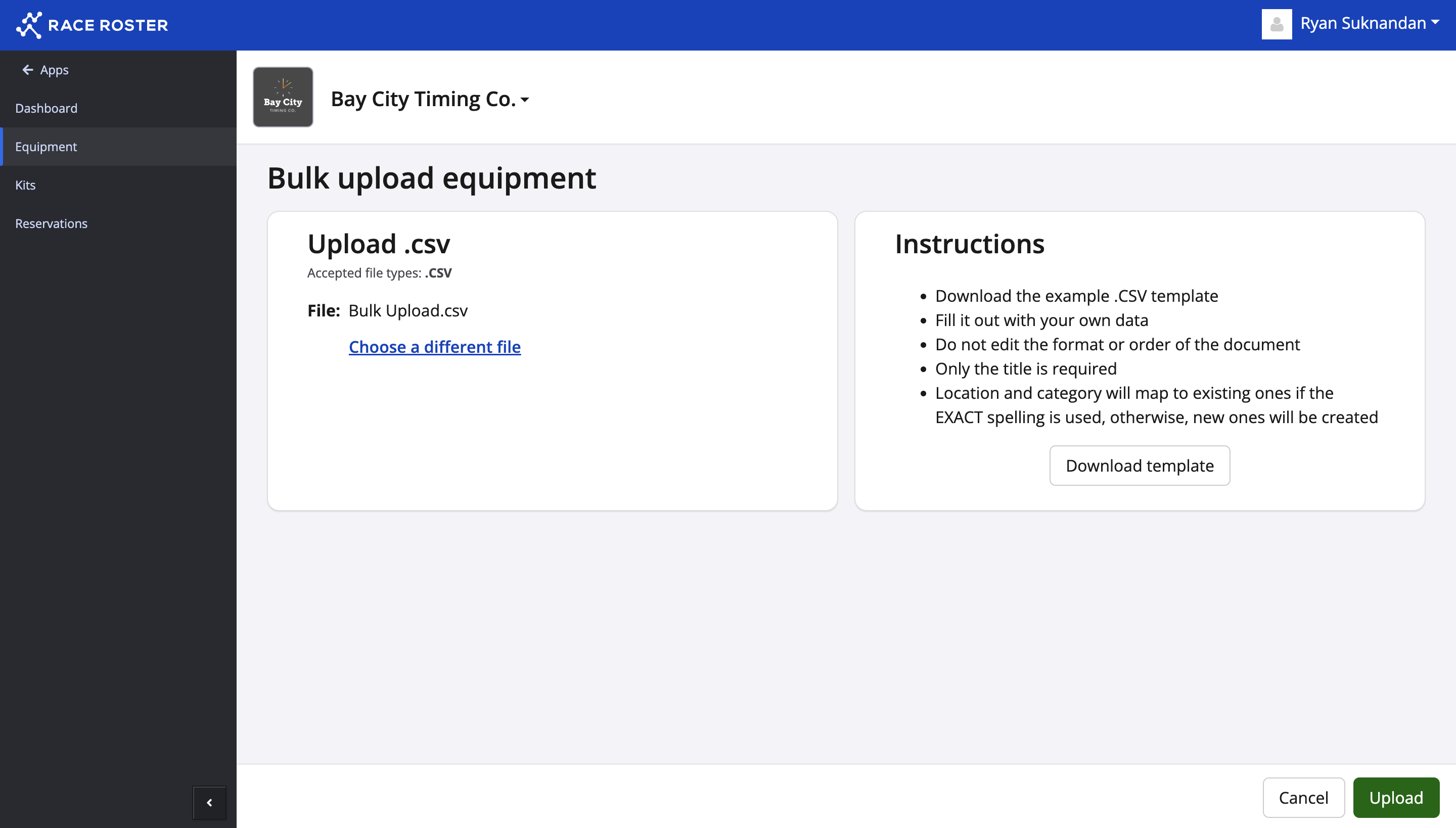Click the user avatar icon

coord(1276,24)
